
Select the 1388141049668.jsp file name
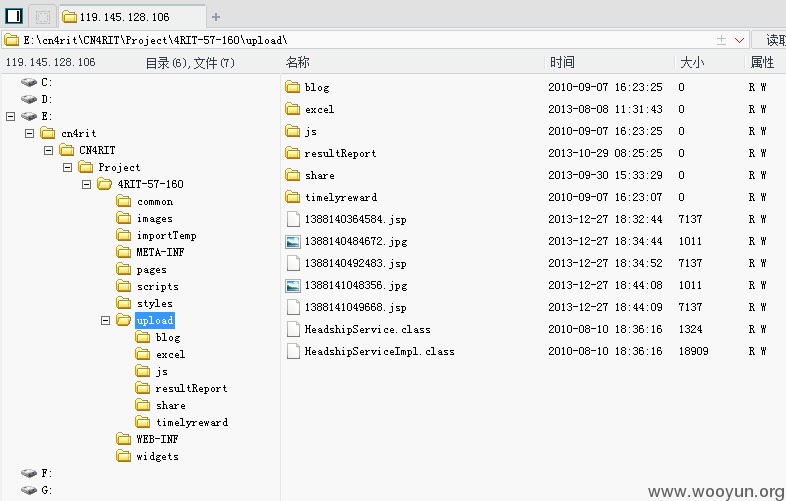(355, 307)
